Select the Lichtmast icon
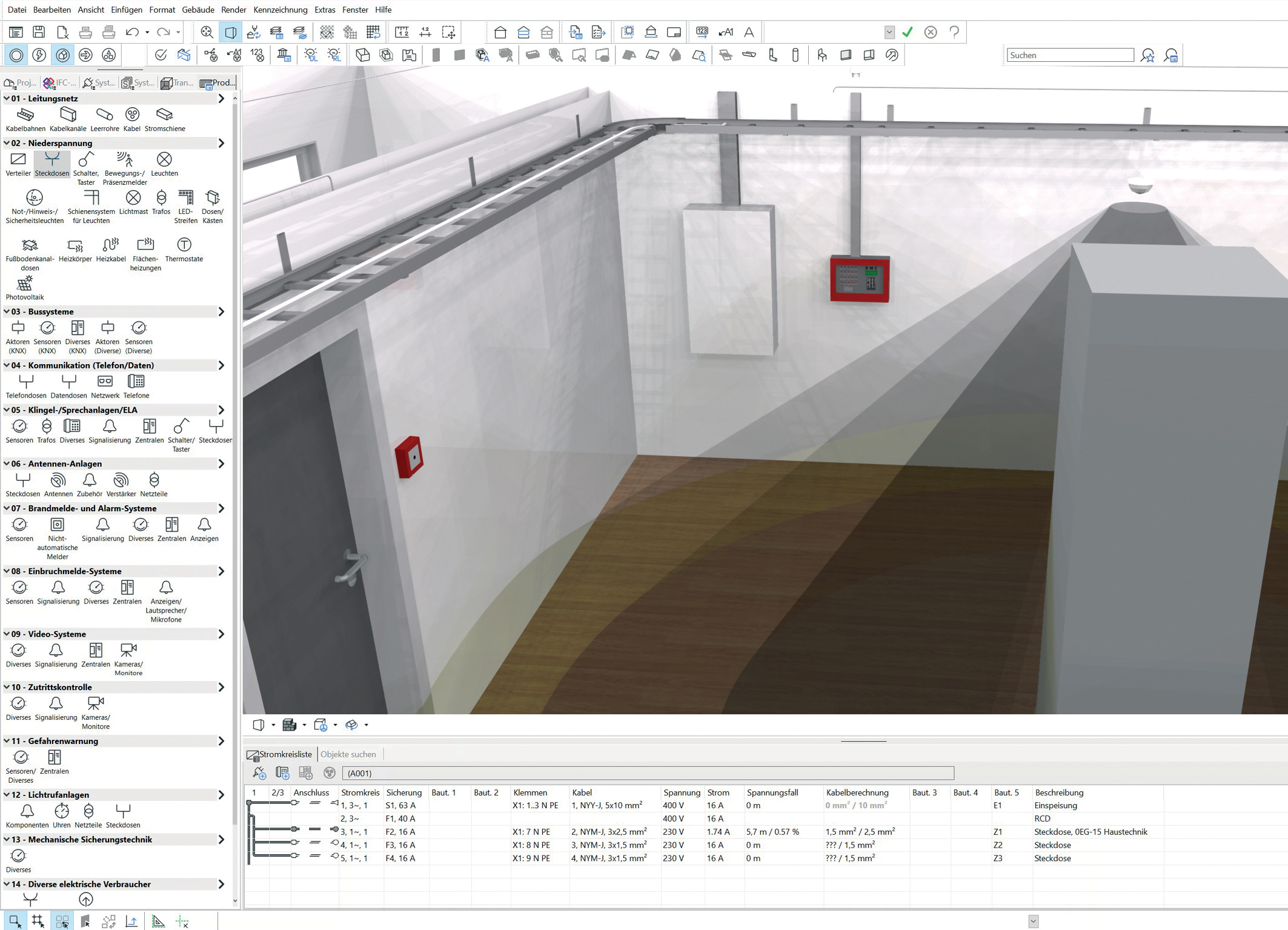The width and height of the screenshot is (1288, 930). [x=133, y=202]
